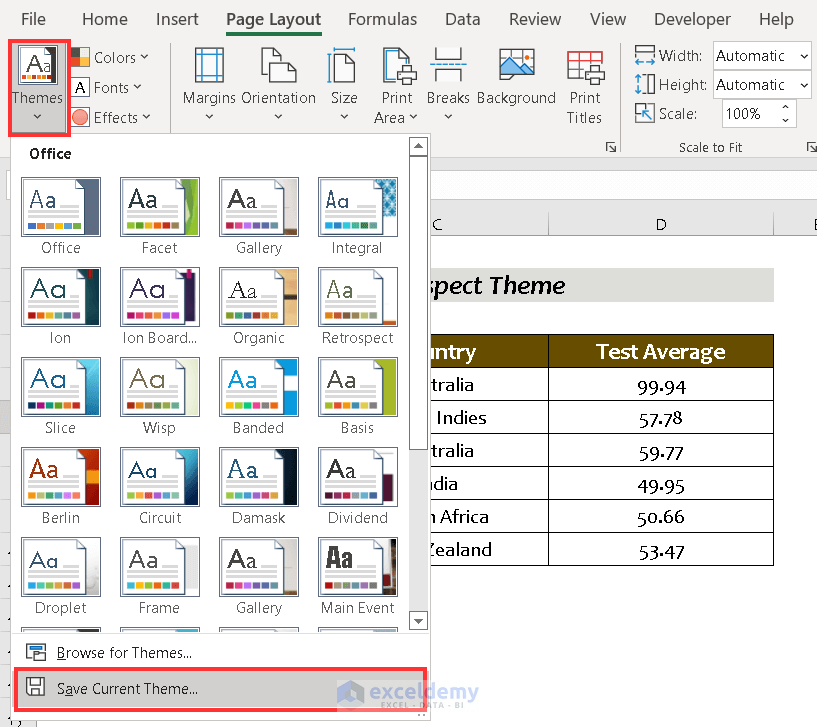The image size is (817, 727).
Task: Open page Orientation options
Action: pos(278,85)
